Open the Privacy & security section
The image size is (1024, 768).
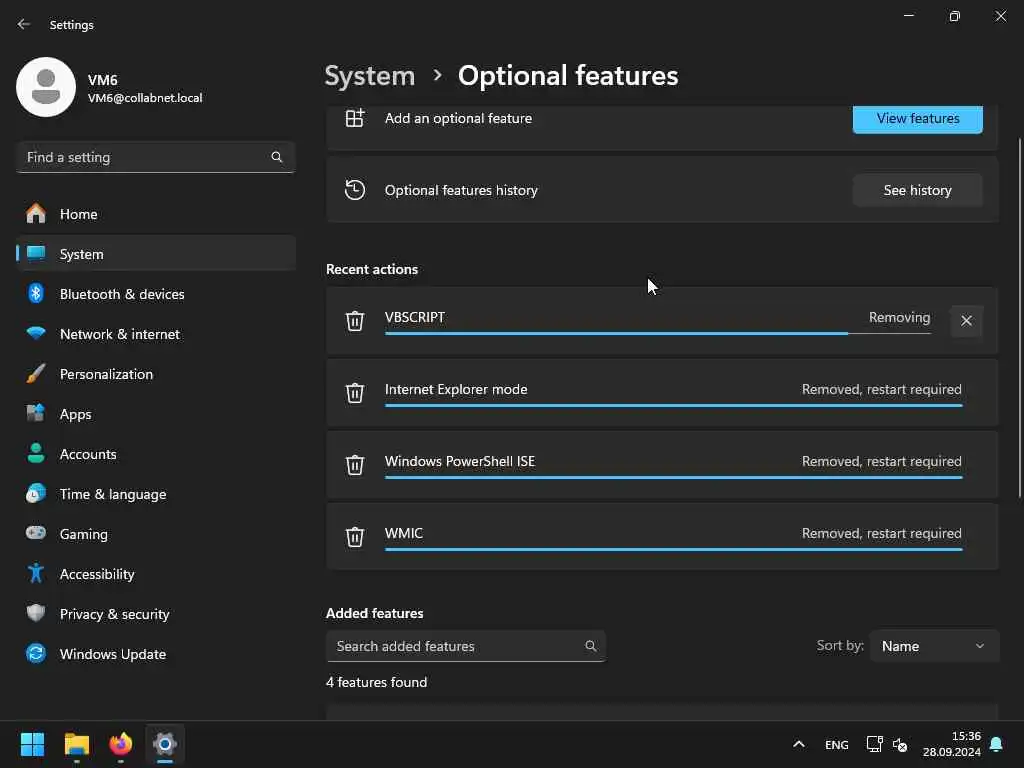(x=114, y=614)
